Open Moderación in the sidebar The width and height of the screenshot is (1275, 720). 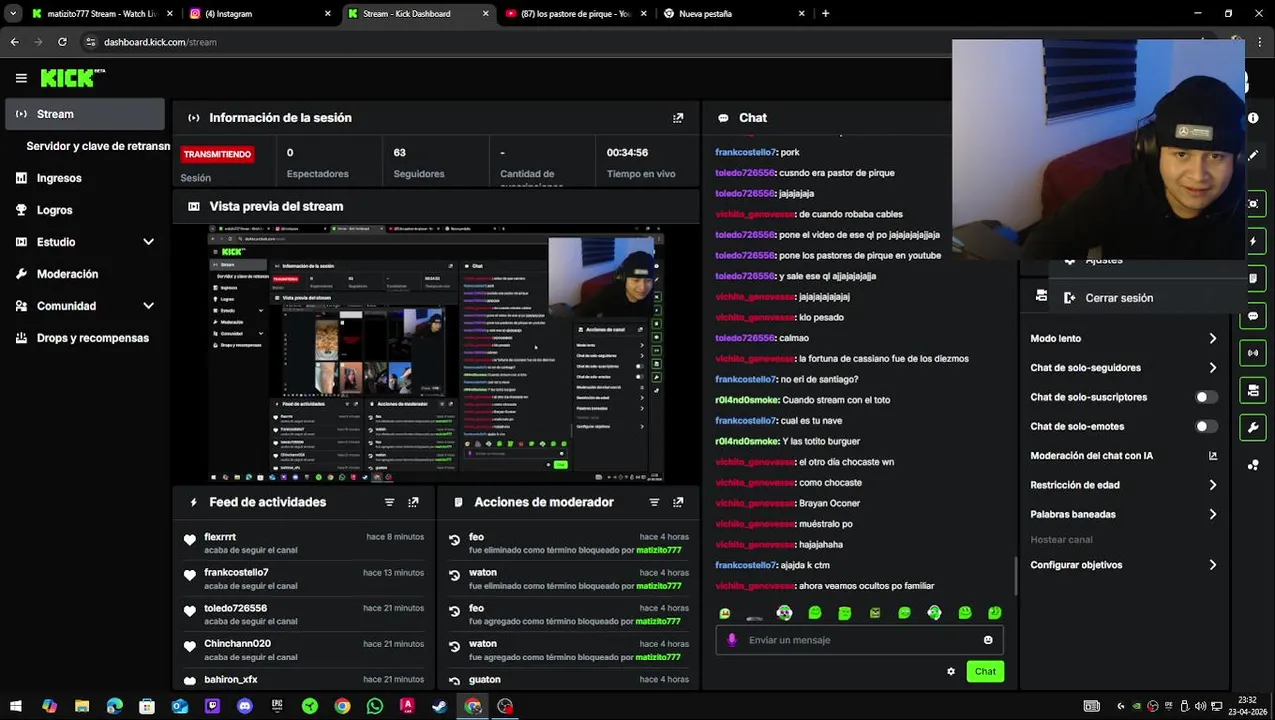tap(67, 274)
